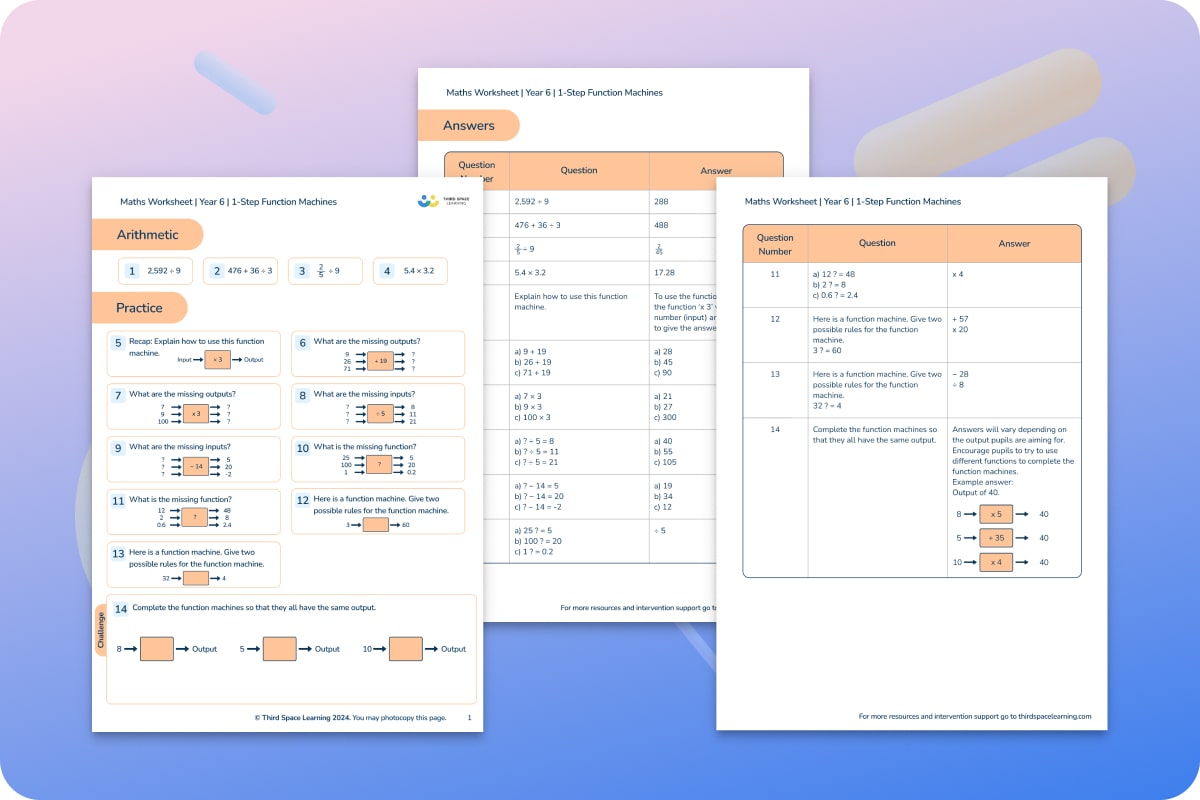Select the × 5 box in answer 14
This screenshot has width=1200, height=800.
[996, 514]
